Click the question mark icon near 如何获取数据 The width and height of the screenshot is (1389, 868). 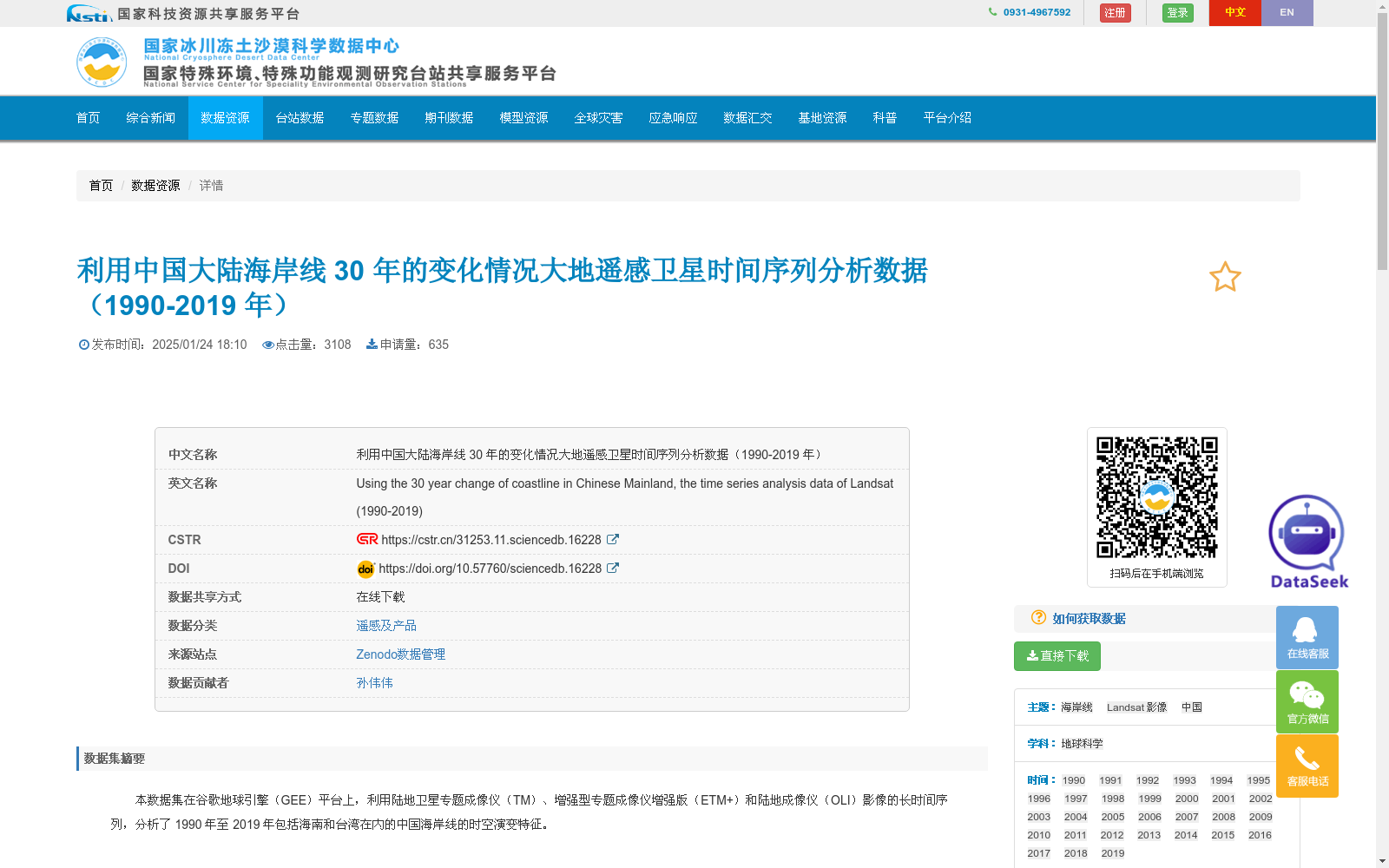[x=1038, y=617]
